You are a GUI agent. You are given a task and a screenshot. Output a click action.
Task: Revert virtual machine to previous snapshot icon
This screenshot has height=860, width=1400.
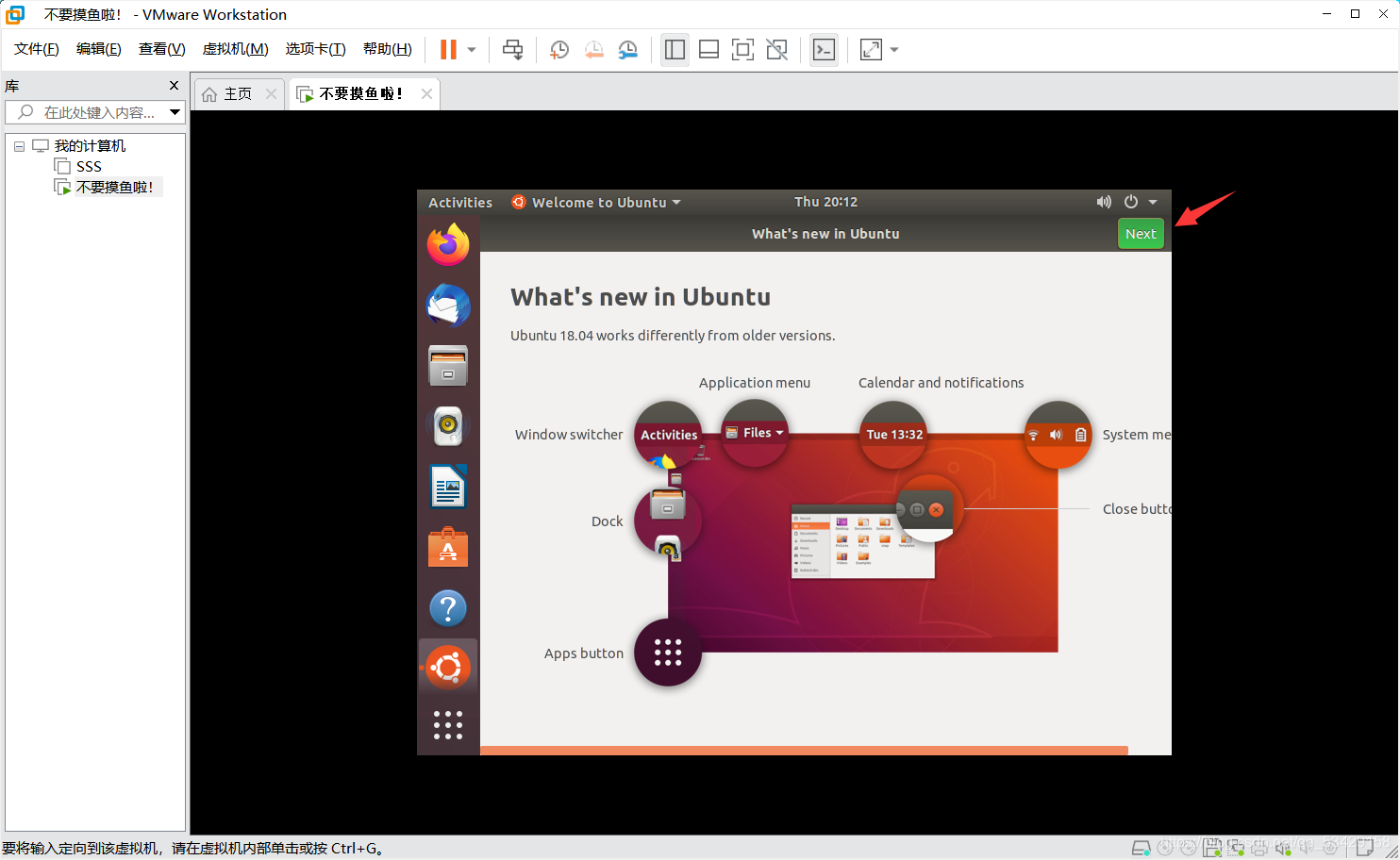pos(593,50)
